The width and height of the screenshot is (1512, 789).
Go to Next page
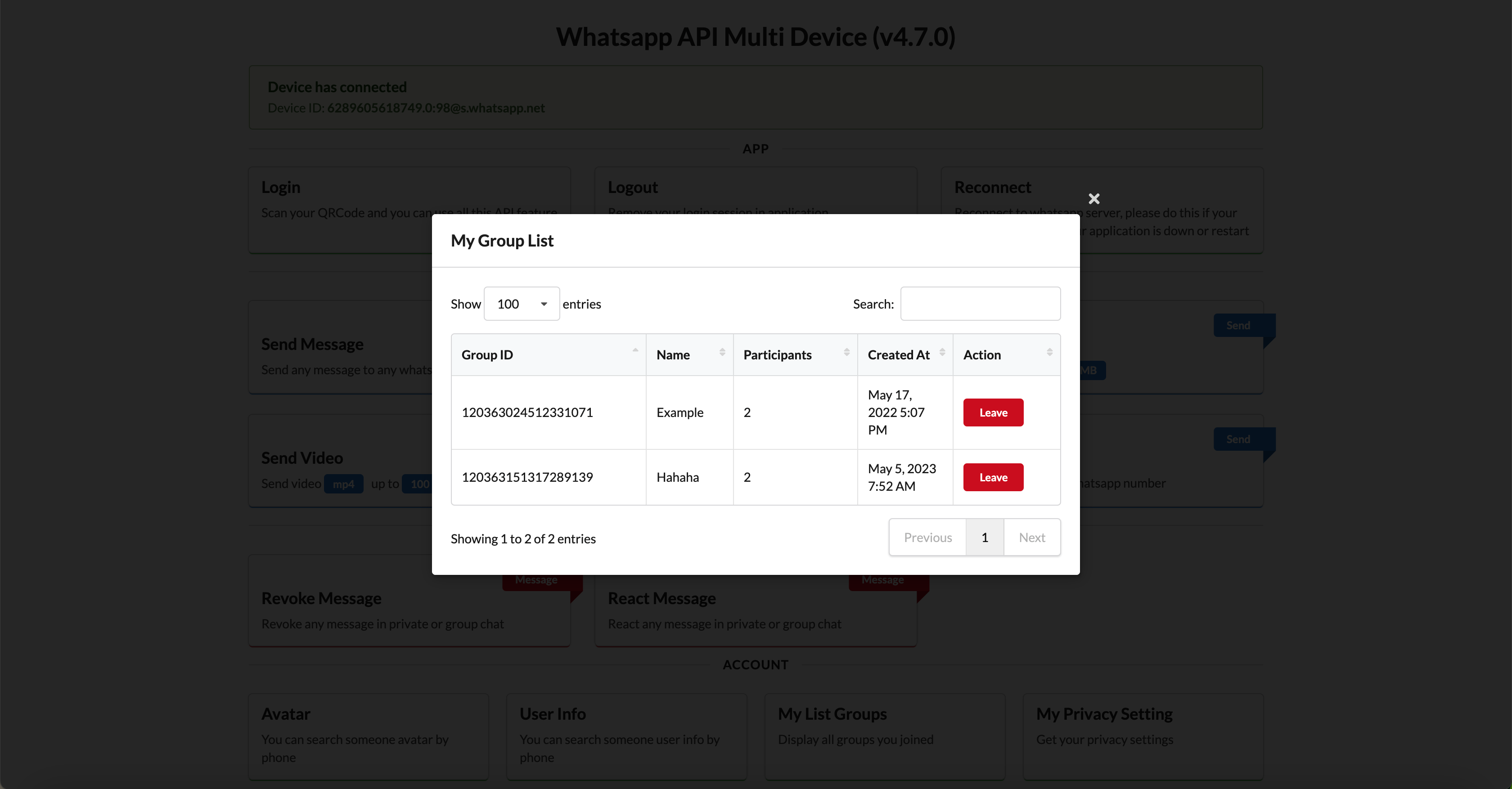[x=1031, y=538]
